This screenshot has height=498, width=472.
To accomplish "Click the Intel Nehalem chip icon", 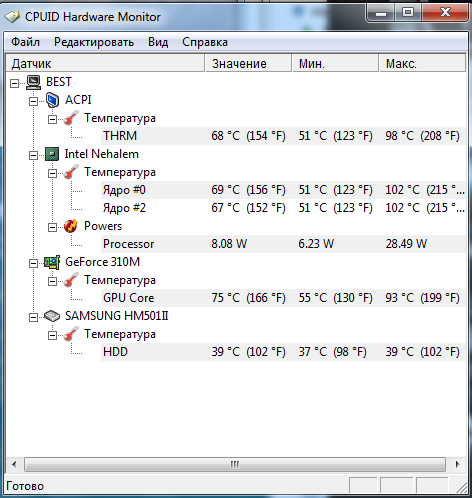I will tap(52, 154).
